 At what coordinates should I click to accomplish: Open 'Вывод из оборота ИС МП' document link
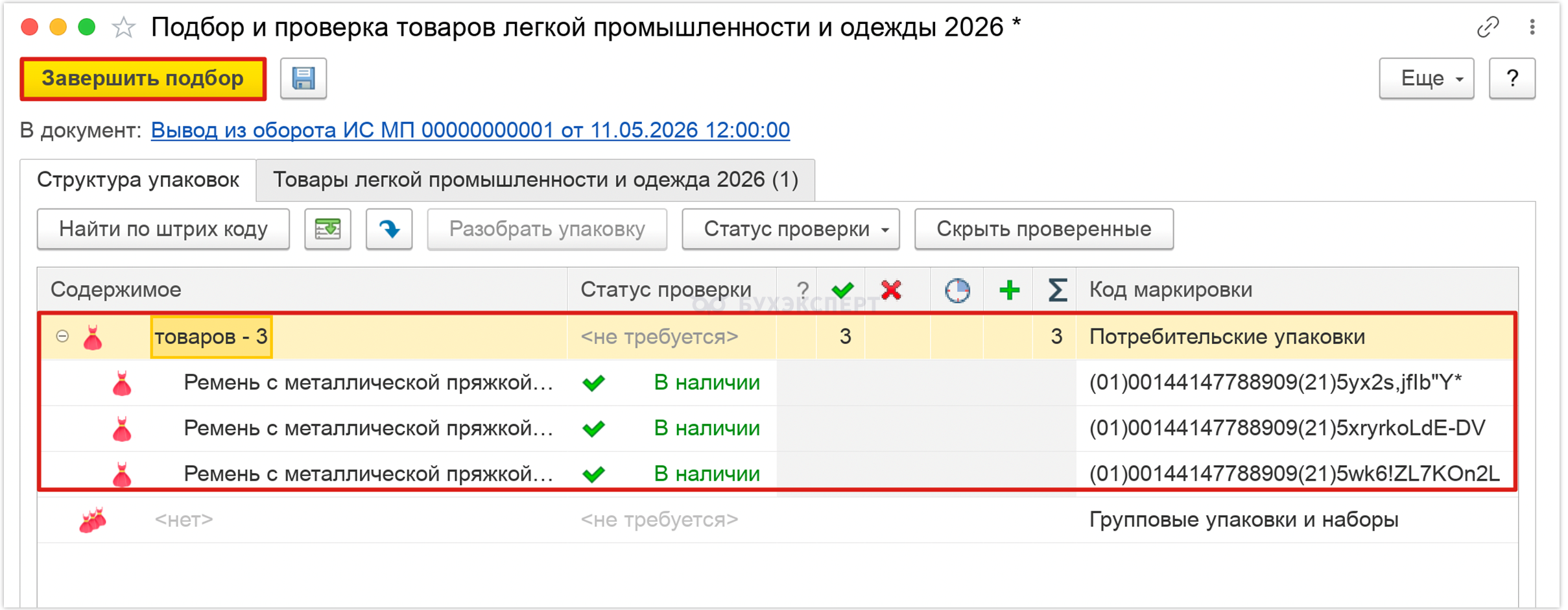pos(470,130)
